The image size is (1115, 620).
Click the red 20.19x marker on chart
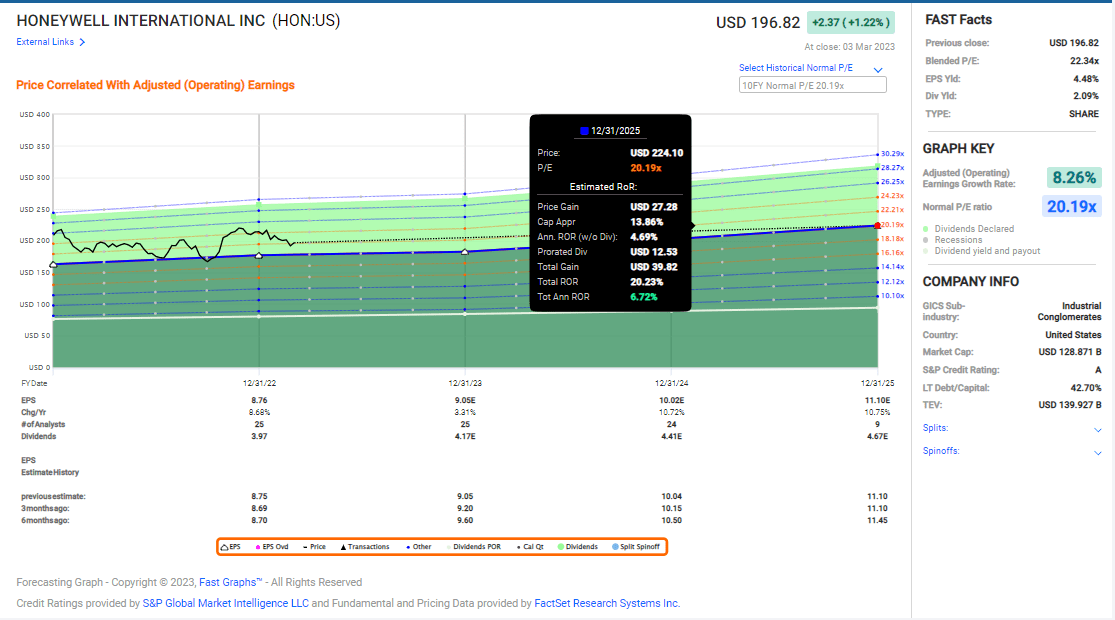(x=877, y=225)
